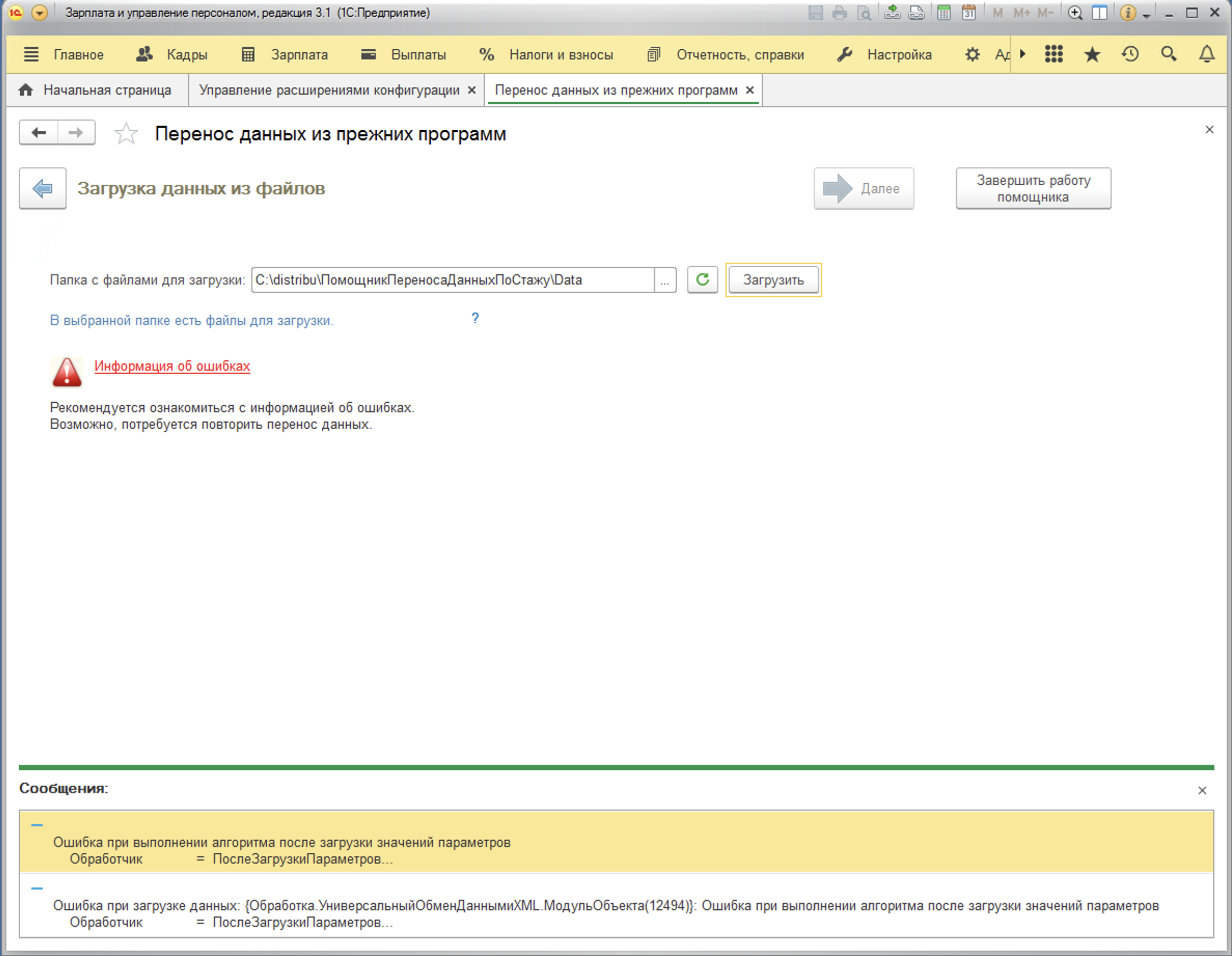1232x956 pixels.
Task: Click the M- memory subtract button
Action: point(1045,12)
